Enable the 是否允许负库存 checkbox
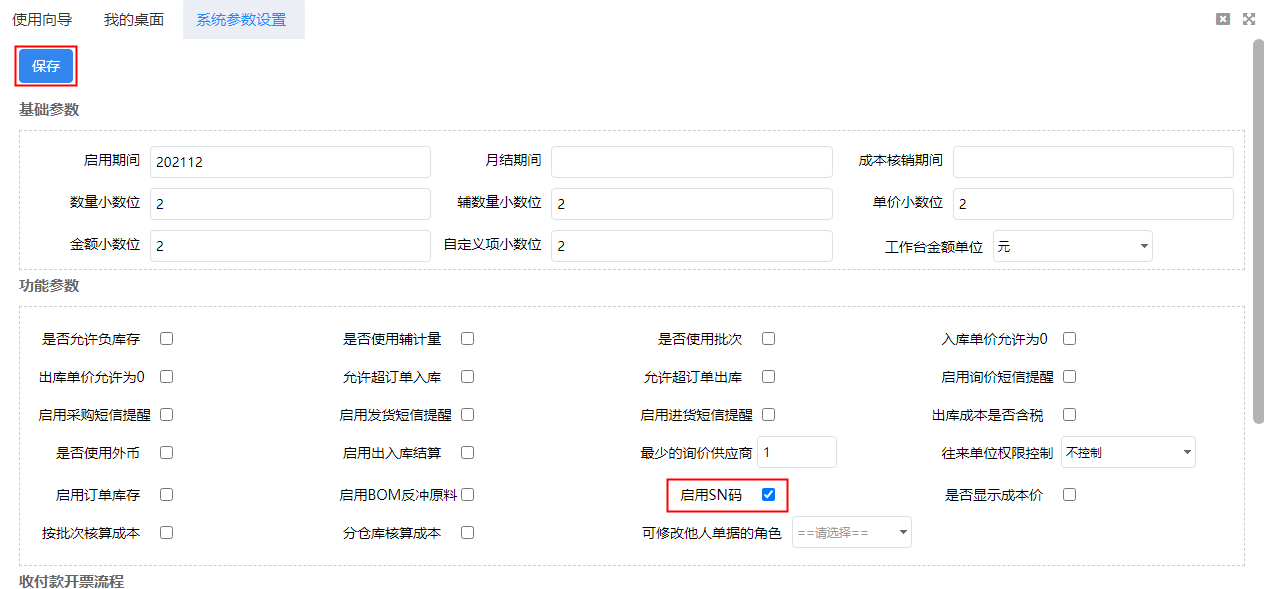 pyautogui.click(x=166, y=338)
